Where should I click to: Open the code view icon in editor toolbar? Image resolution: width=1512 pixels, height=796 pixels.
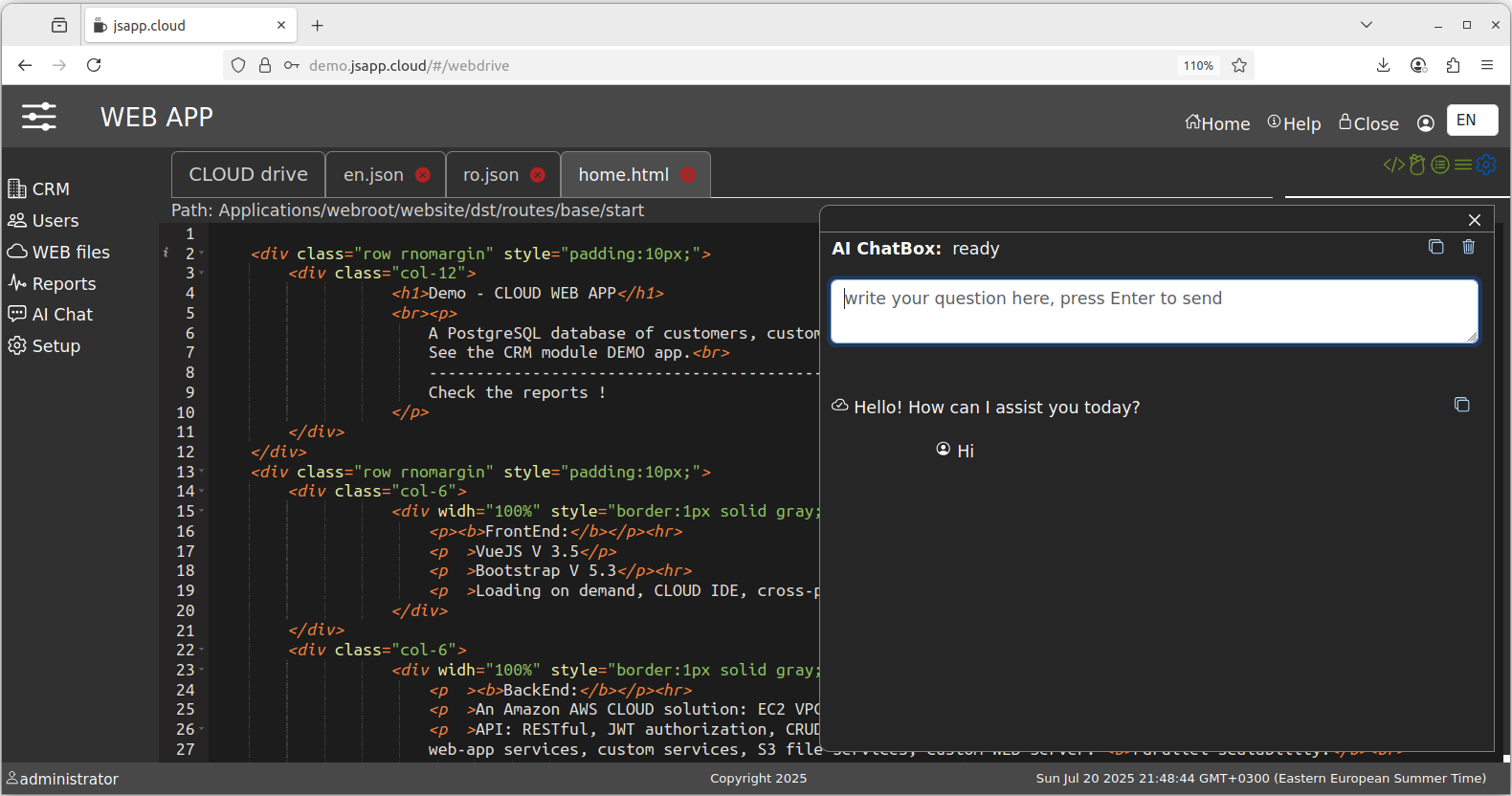click(x=1393, y=165)
